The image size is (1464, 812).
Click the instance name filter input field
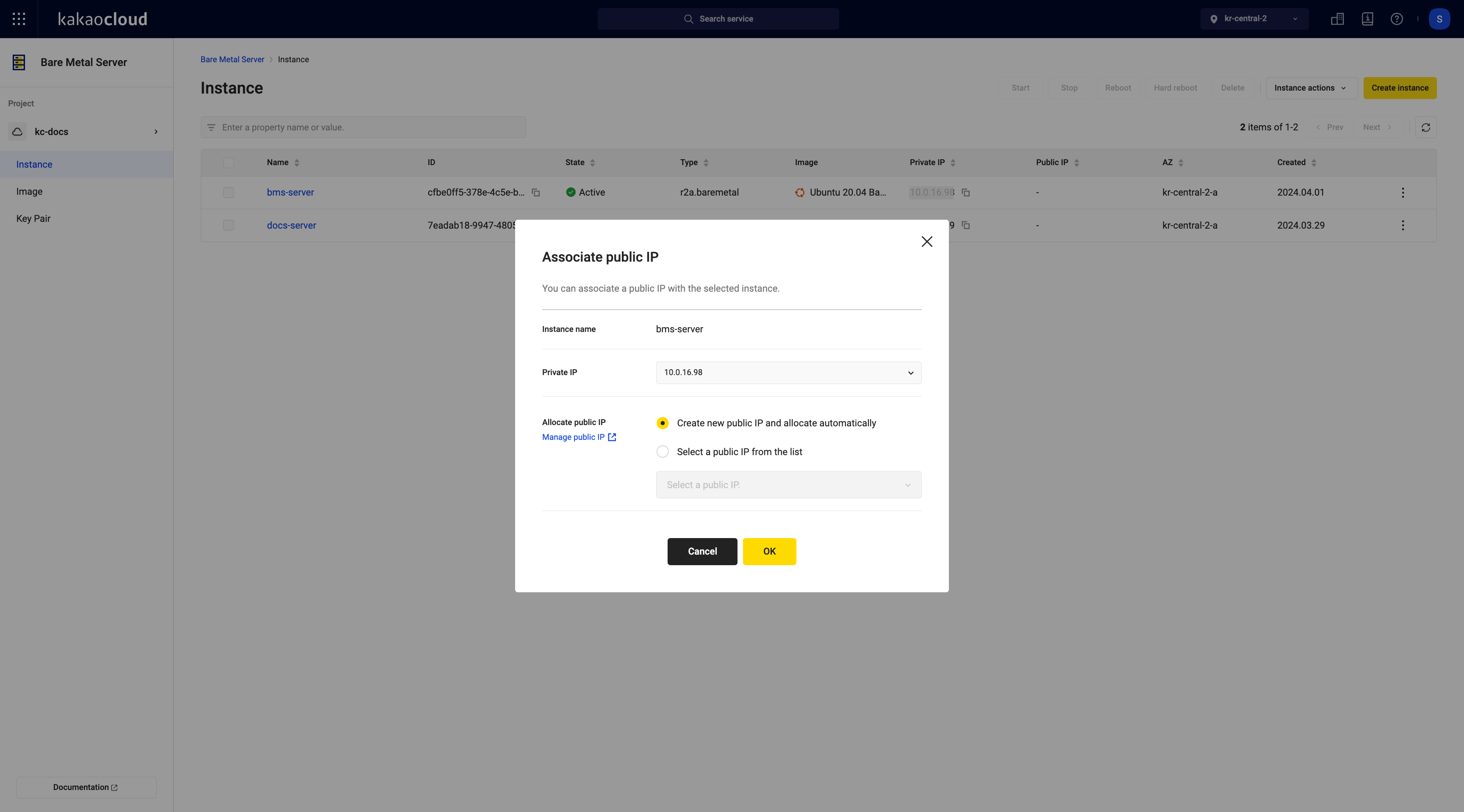click(363, 127)
